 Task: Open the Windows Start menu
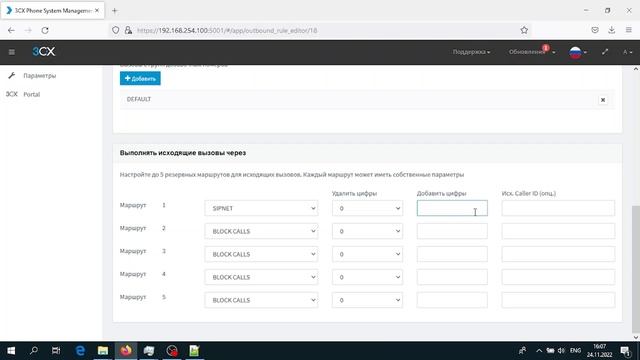[11, 351]
